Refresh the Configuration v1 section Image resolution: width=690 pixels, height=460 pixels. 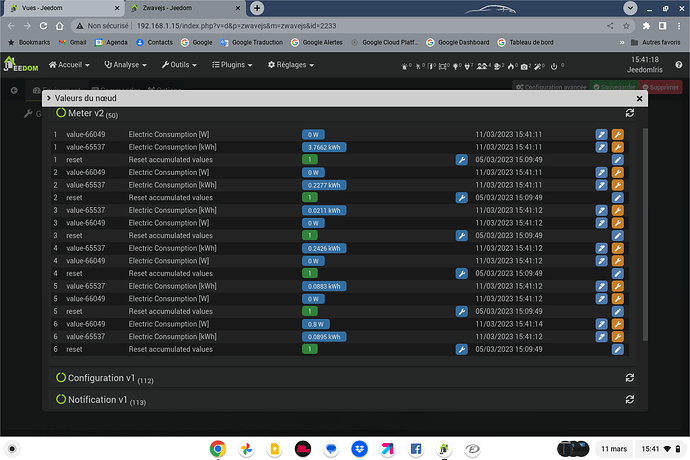pos(630,378)
